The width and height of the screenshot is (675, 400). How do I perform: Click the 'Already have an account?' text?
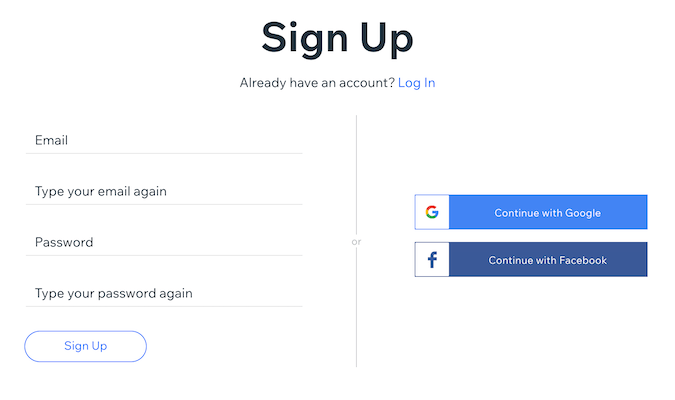(x=317, y=83)
